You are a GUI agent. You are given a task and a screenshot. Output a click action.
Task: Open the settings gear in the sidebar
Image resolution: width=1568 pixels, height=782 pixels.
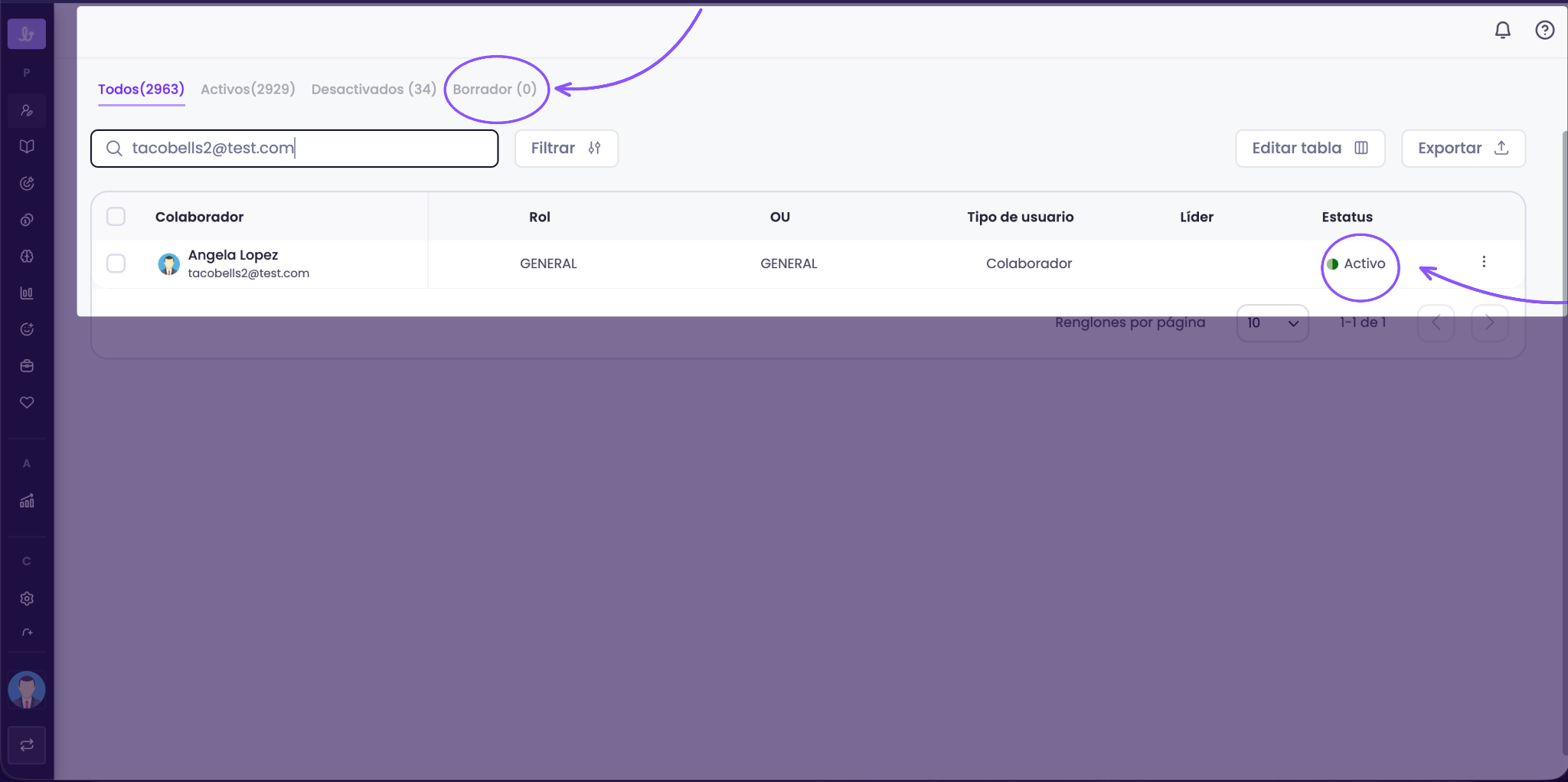[27, 598]
